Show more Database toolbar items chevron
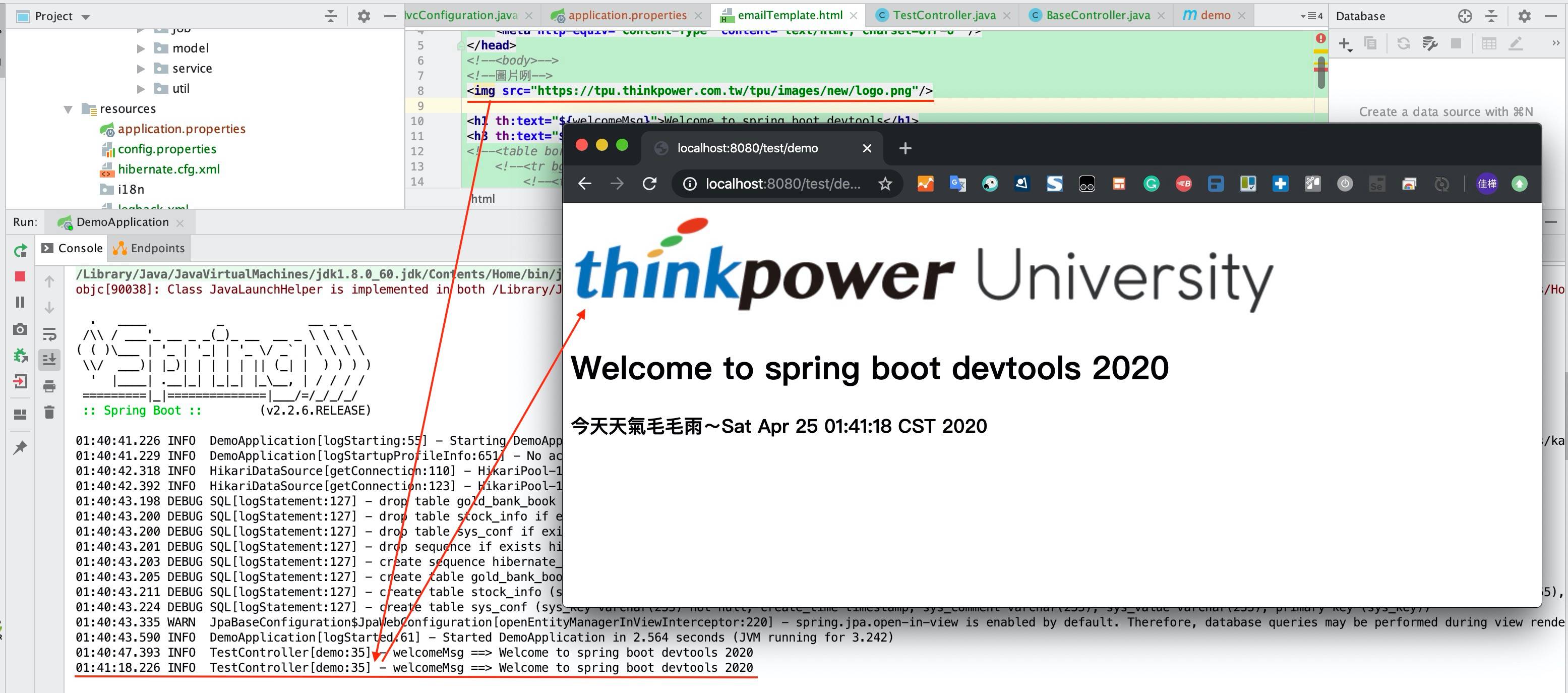This screenshot has width=1568, height=693. point(1556,43)
